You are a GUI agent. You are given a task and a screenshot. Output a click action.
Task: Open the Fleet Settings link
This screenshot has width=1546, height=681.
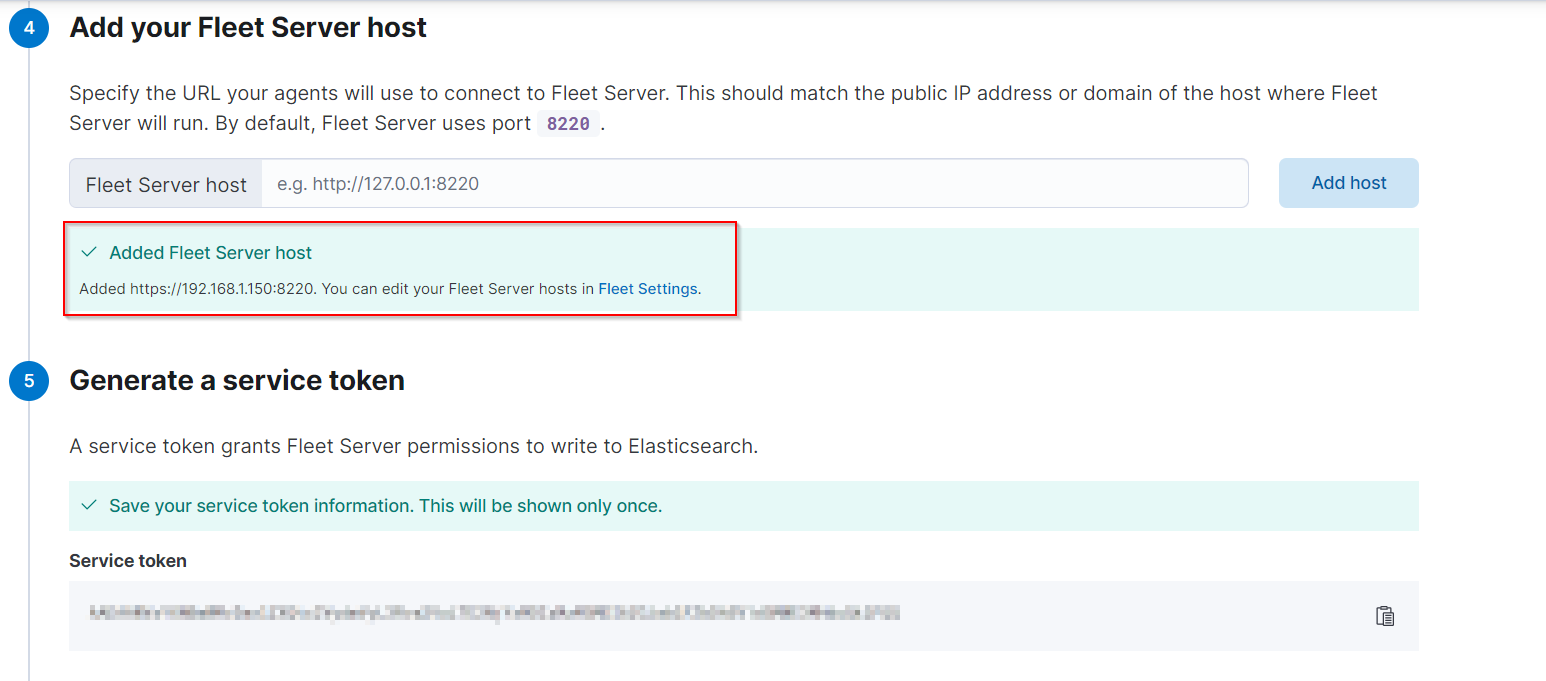click(x=648, y=289)
